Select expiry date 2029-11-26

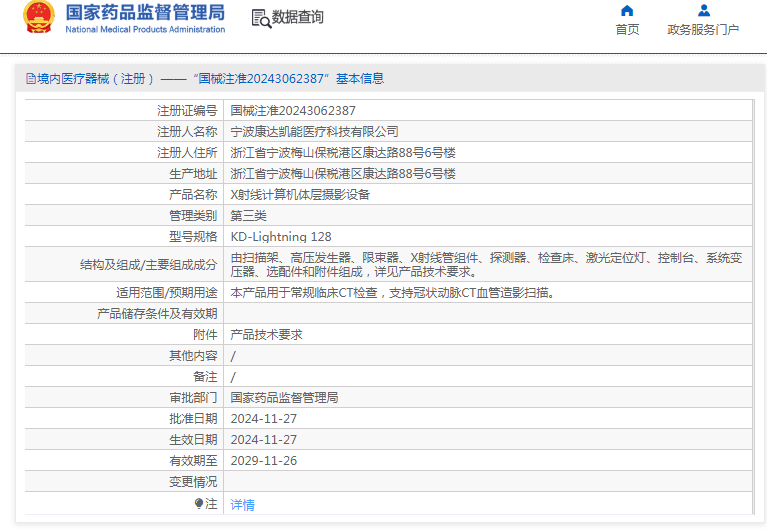[264, 461]
